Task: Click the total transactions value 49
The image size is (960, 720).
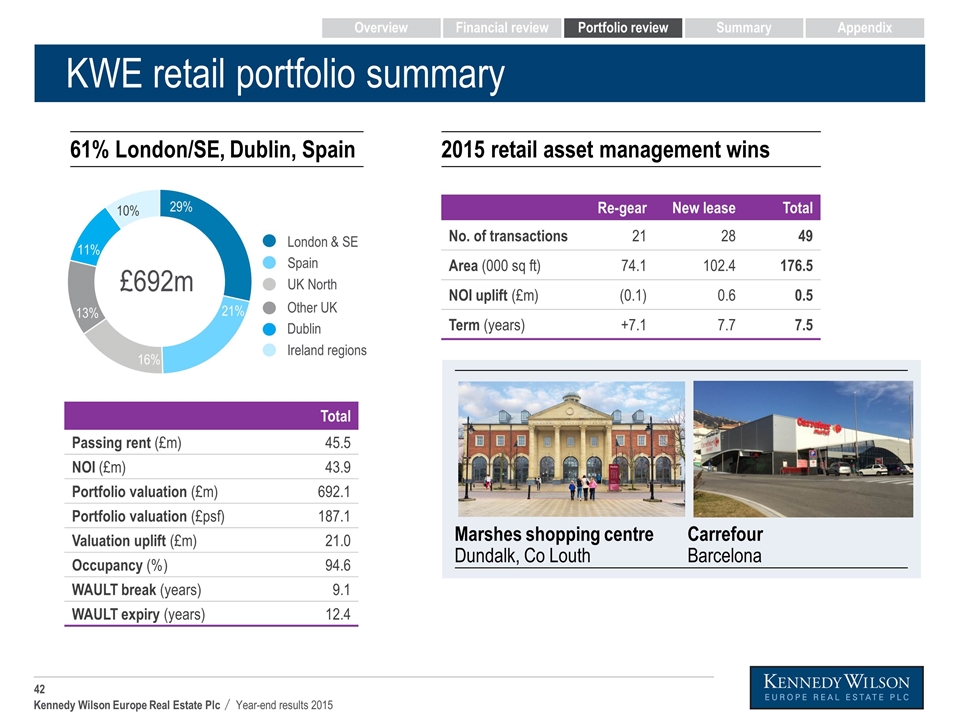Action: coord(805,236)
